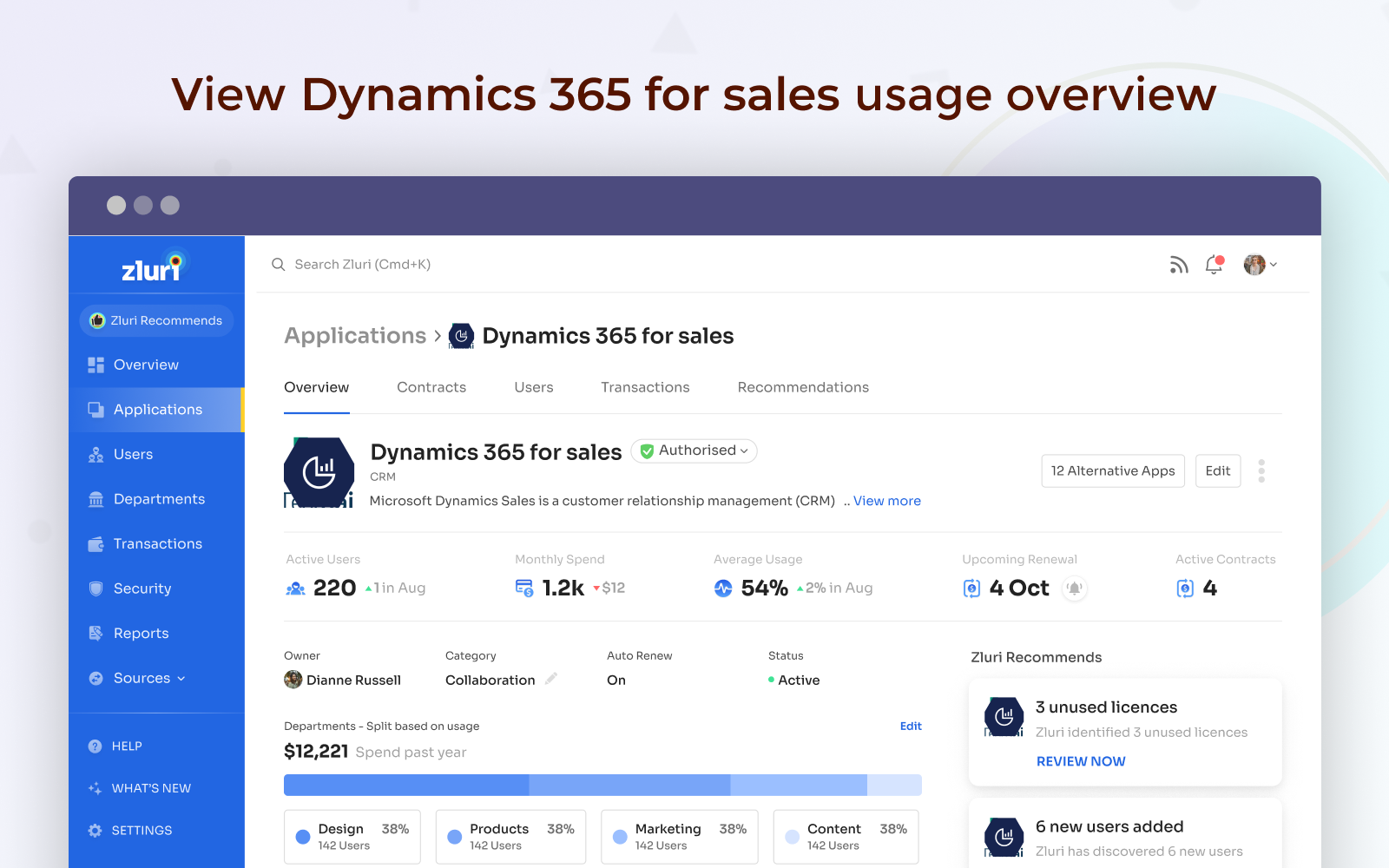
Task: Toggle the renewal reminder bell
Action: click(x=1075, y=589)
